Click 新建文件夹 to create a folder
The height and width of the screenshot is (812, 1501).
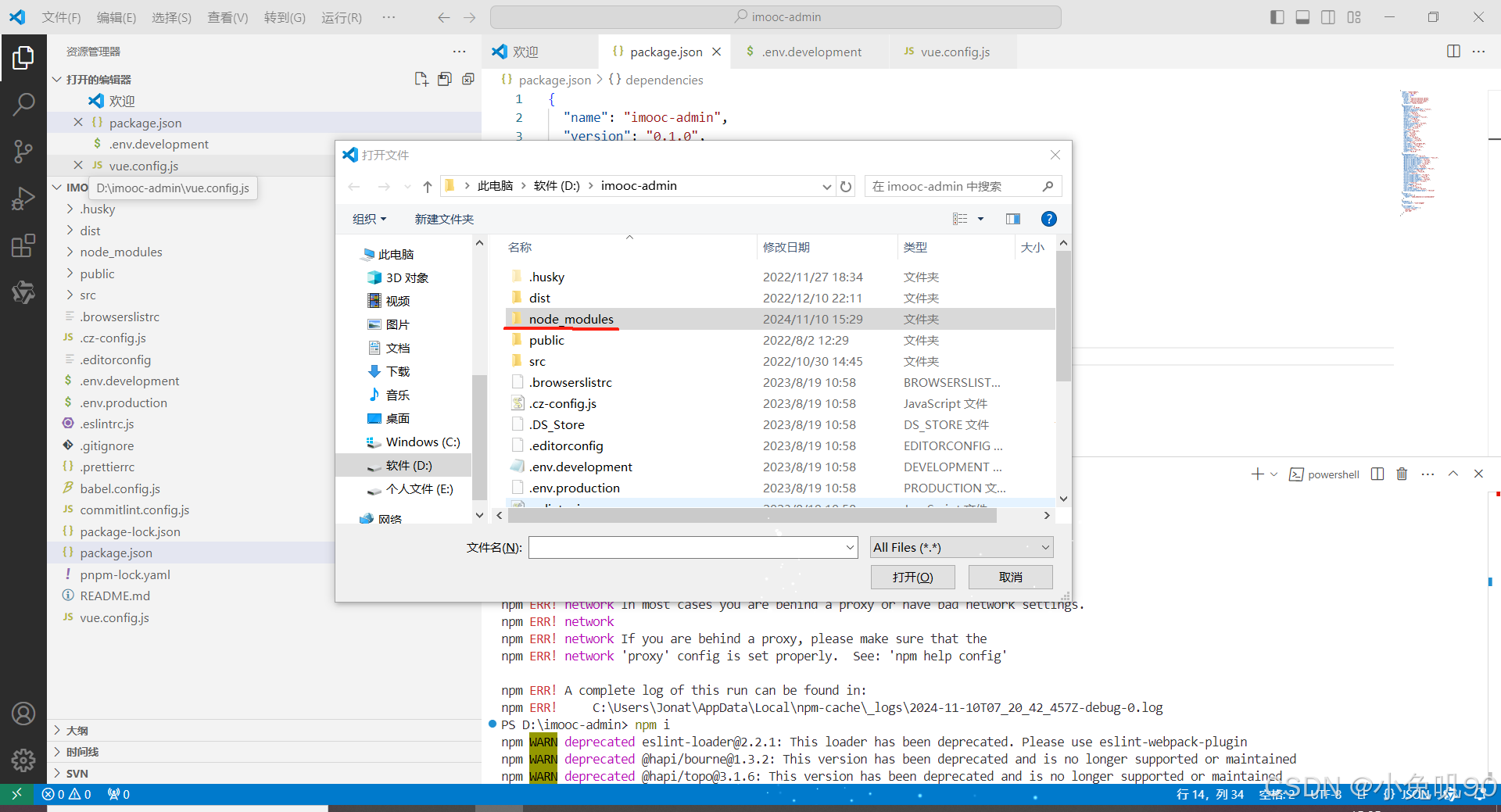point(443,219)
